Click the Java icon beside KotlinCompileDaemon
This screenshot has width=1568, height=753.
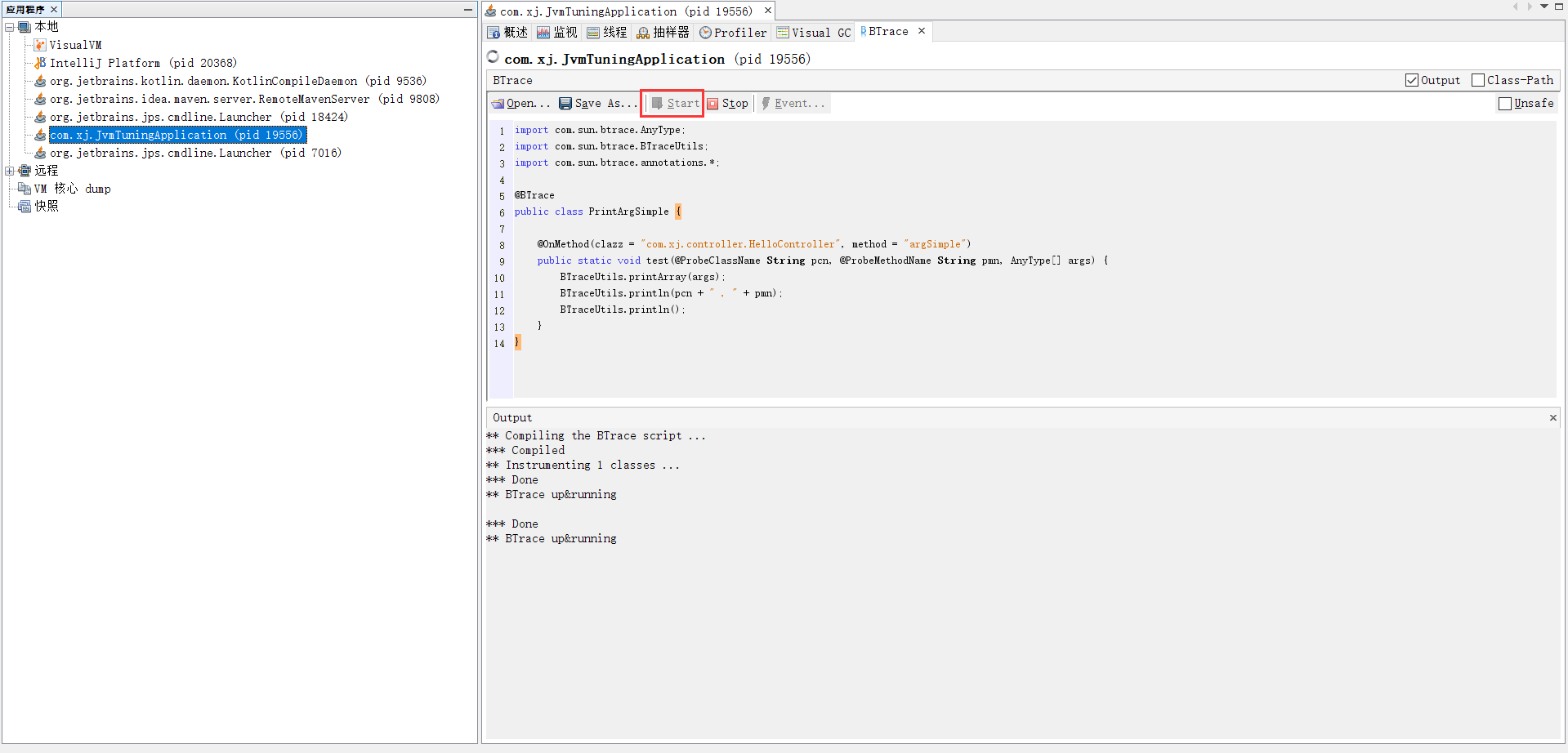click(40, 81)
